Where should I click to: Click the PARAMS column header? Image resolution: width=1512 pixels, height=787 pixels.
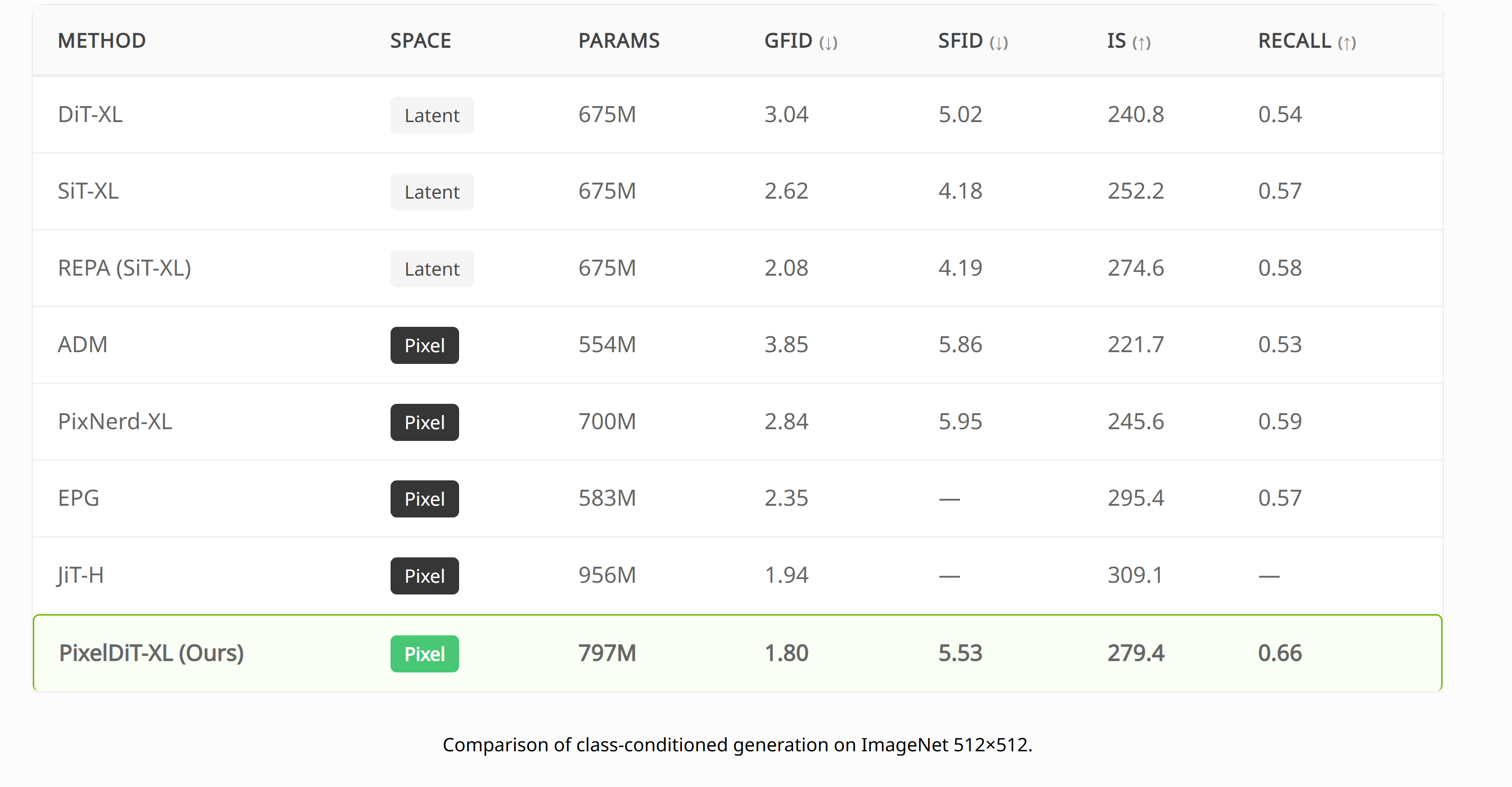(x=619, y=40)
